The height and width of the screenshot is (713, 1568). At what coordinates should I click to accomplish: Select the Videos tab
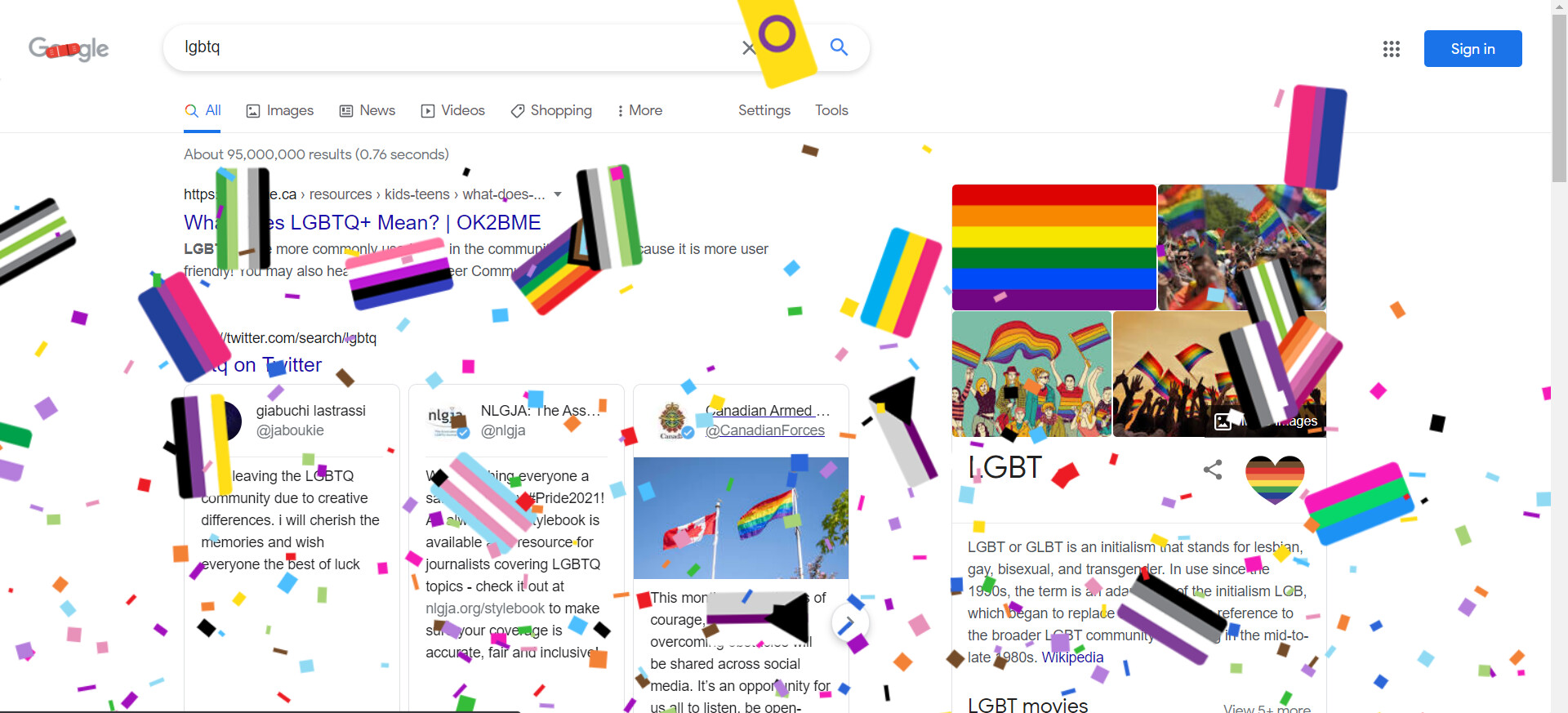click(453, 110)
